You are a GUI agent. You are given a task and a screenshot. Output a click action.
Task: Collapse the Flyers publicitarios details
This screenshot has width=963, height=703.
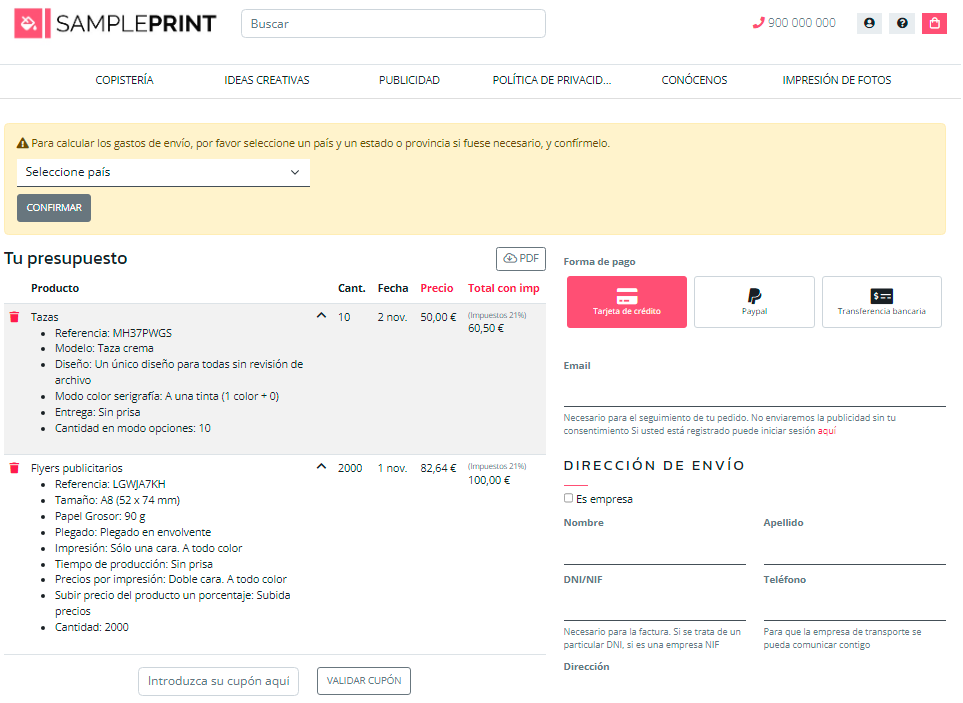321,467
